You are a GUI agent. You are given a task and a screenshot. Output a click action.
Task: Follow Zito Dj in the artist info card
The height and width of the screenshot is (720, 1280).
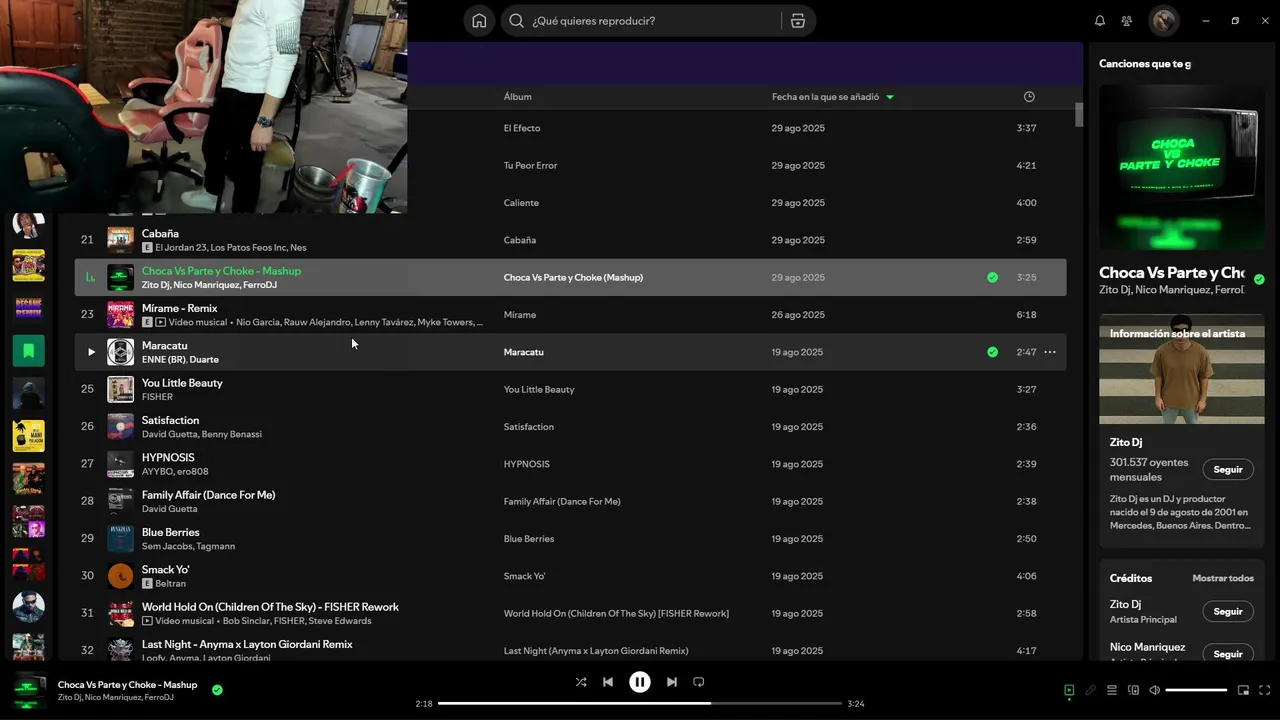[1228, 469]
